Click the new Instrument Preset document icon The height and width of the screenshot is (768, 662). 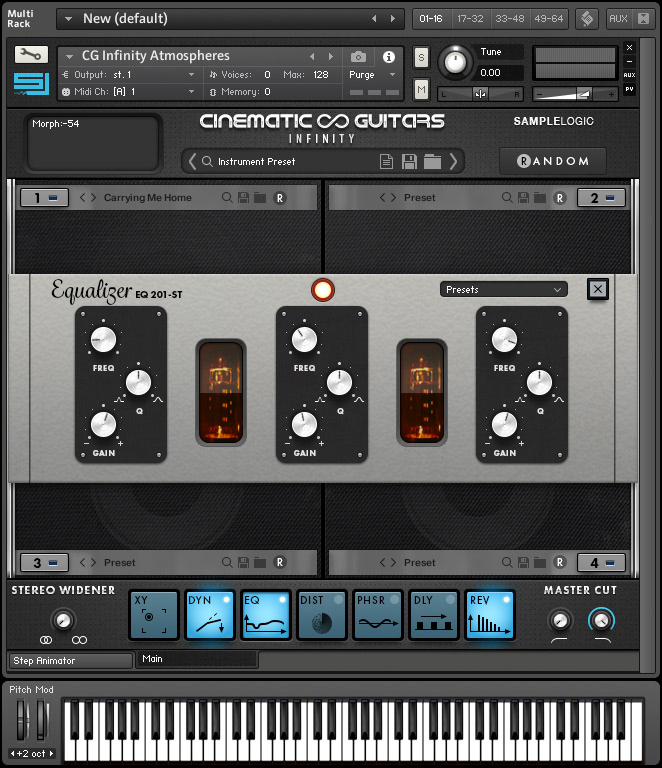(x=386, y=161)
